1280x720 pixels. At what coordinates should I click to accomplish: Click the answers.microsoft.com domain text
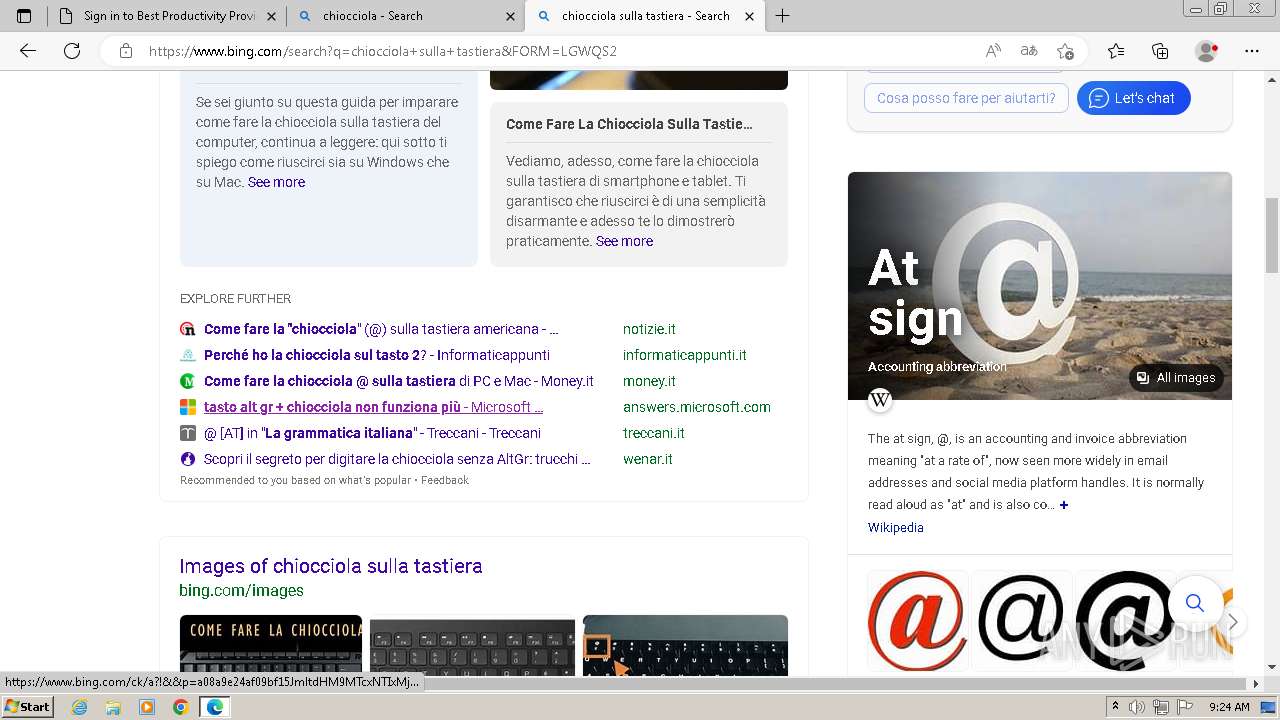pyautogui.click(x=696, y=407)
